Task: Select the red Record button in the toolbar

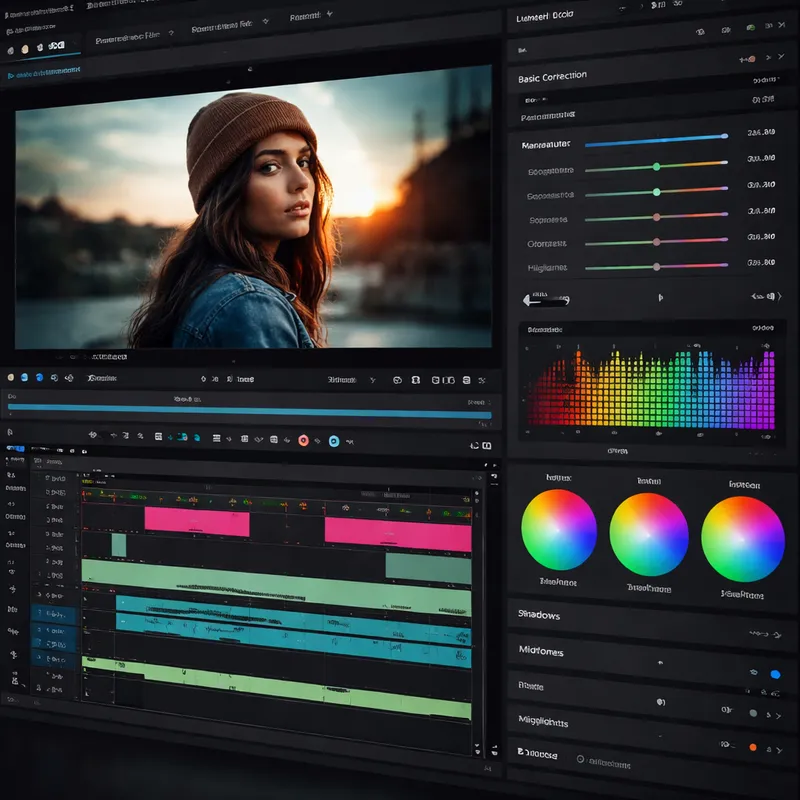Action: point(303,440)
